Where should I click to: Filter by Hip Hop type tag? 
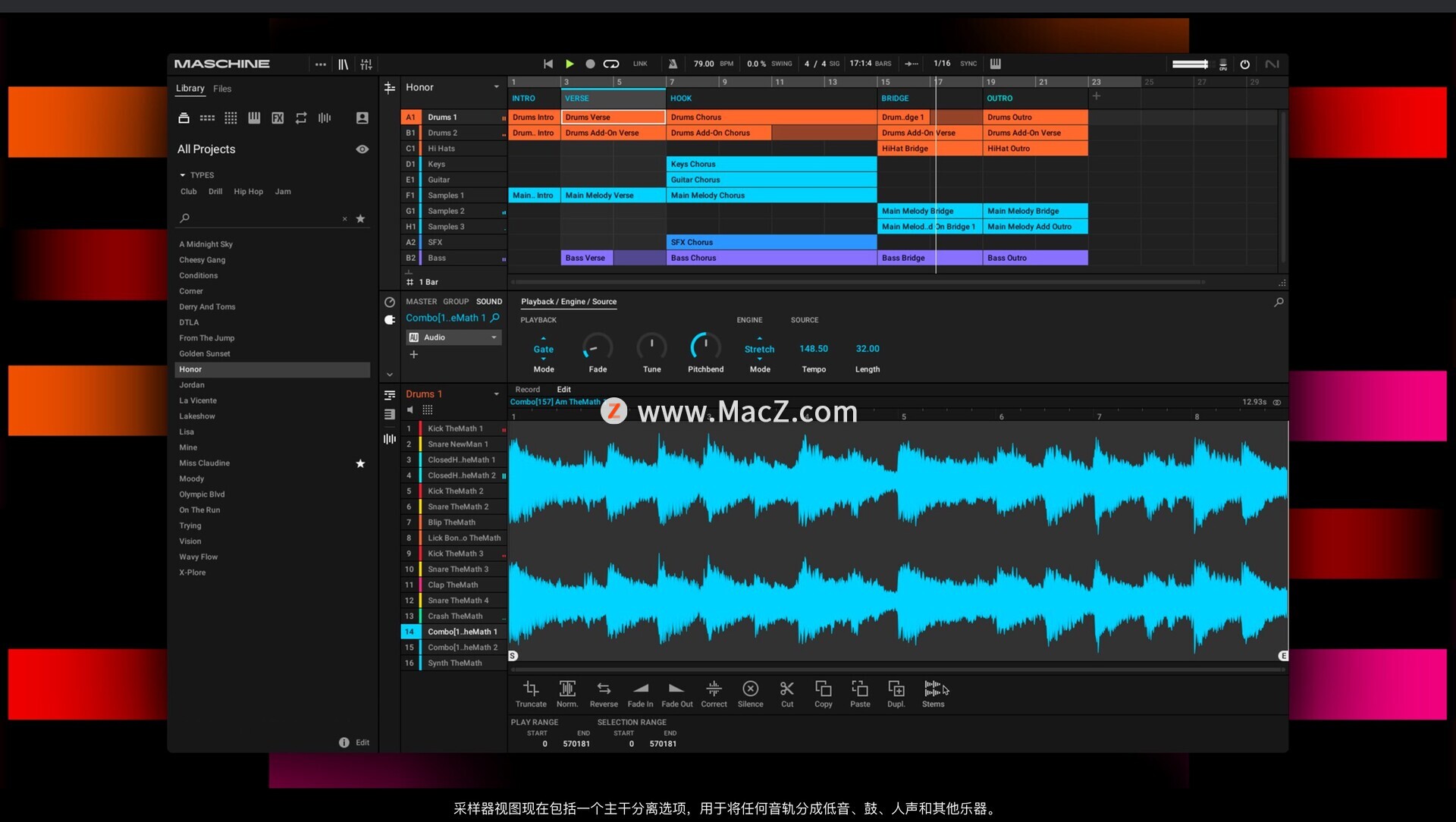click(248, 192)
